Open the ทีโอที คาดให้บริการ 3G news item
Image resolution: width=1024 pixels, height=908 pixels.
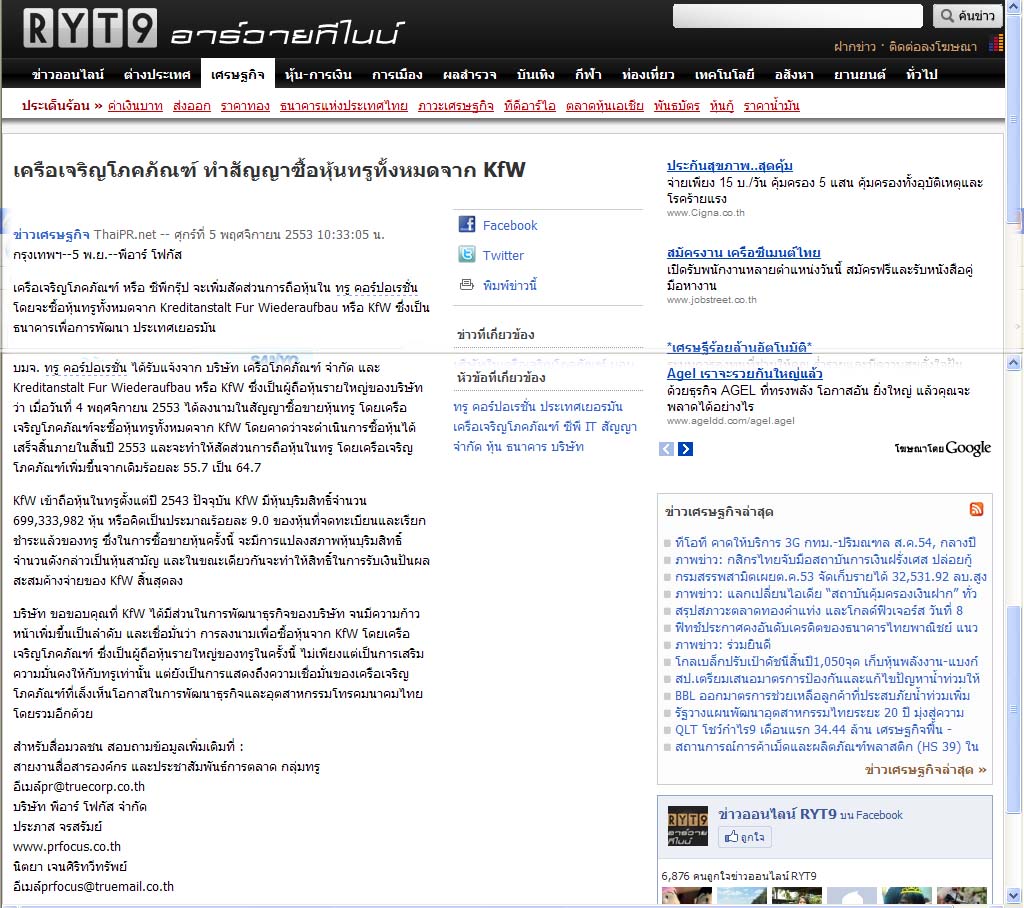coord(825,542)
